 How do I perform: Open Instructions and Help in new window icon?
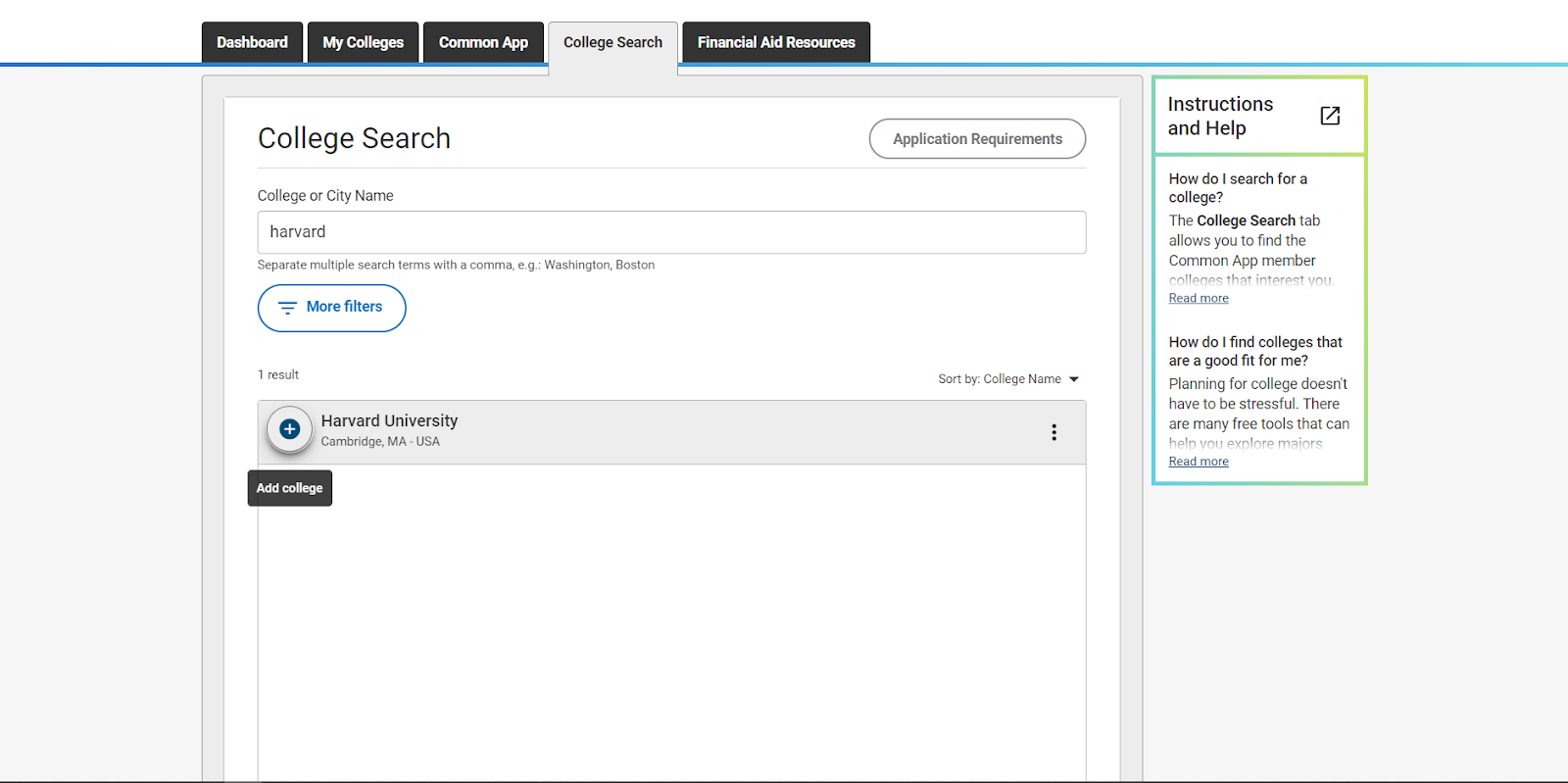pyautogui.click(x=1330, y=116)
